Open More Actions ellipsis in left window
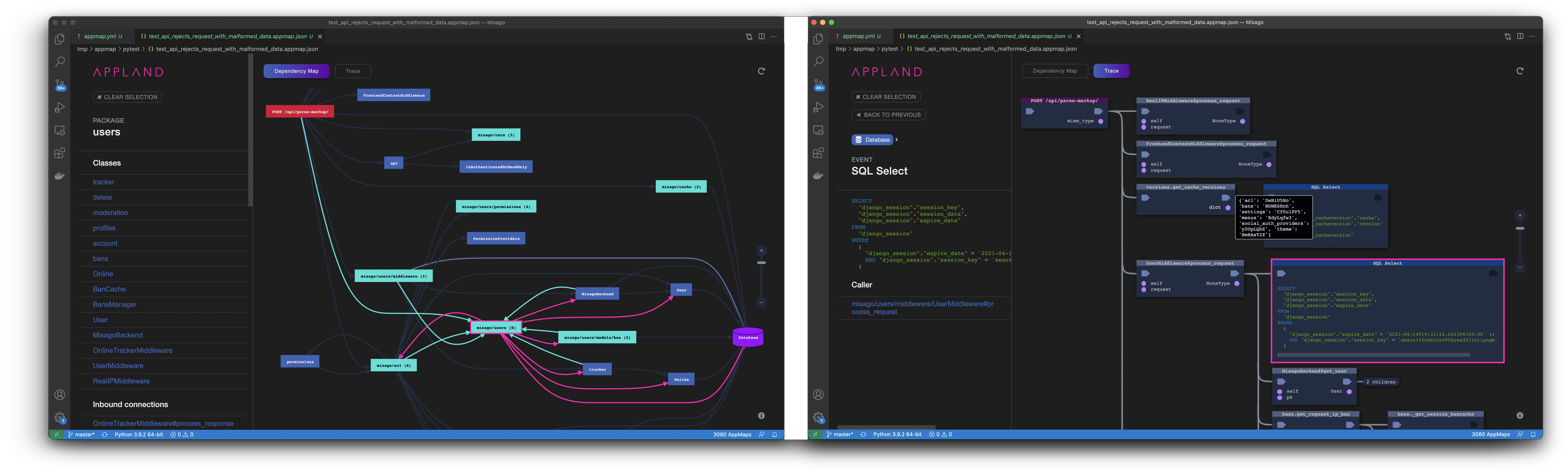This screenshot has height=472, width=1568. (774, 37)
